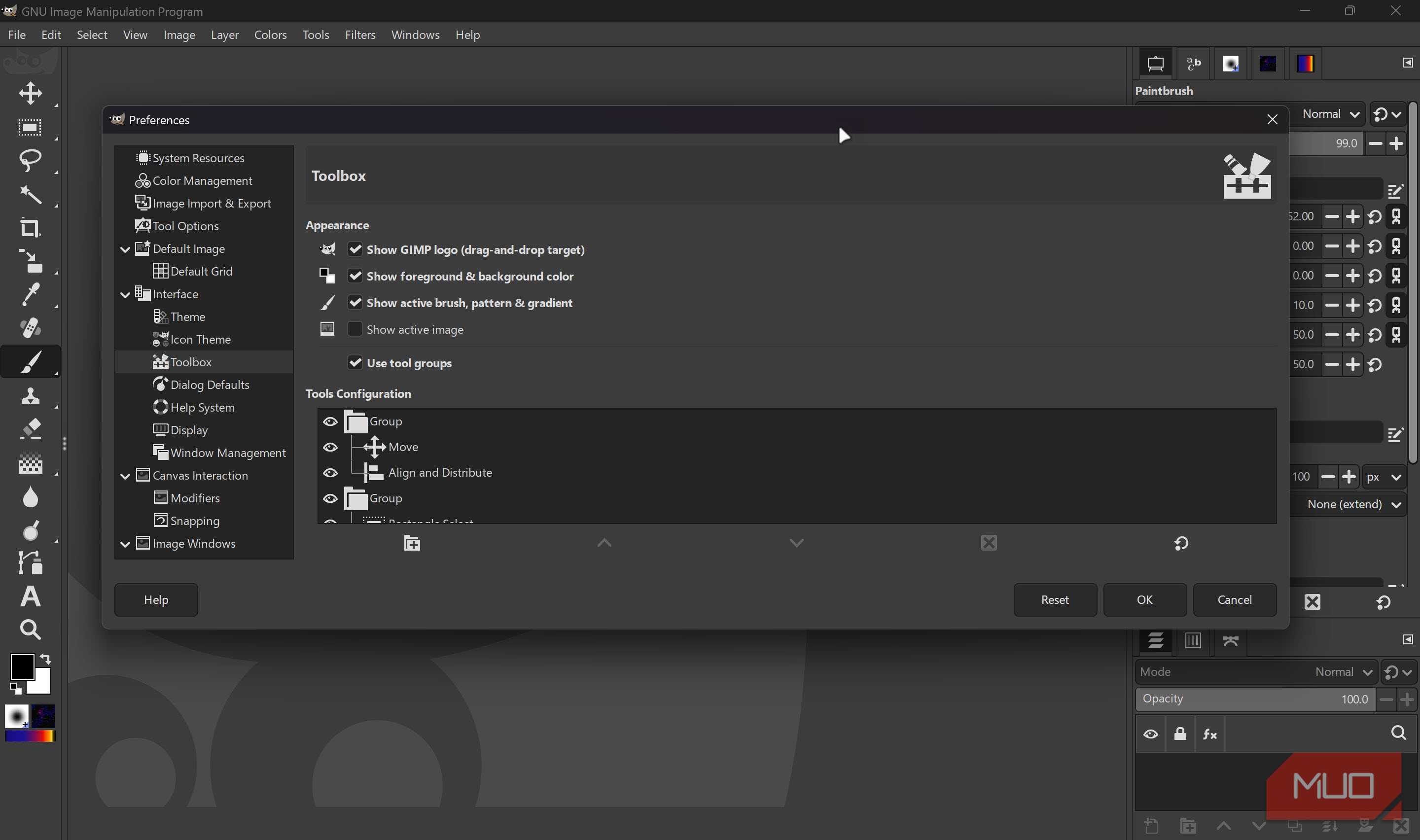The height and width of the screenshot is (840, 1420).
Task: Select the Zoom tool
Action: pyautogui.click(x=30, y=630)
